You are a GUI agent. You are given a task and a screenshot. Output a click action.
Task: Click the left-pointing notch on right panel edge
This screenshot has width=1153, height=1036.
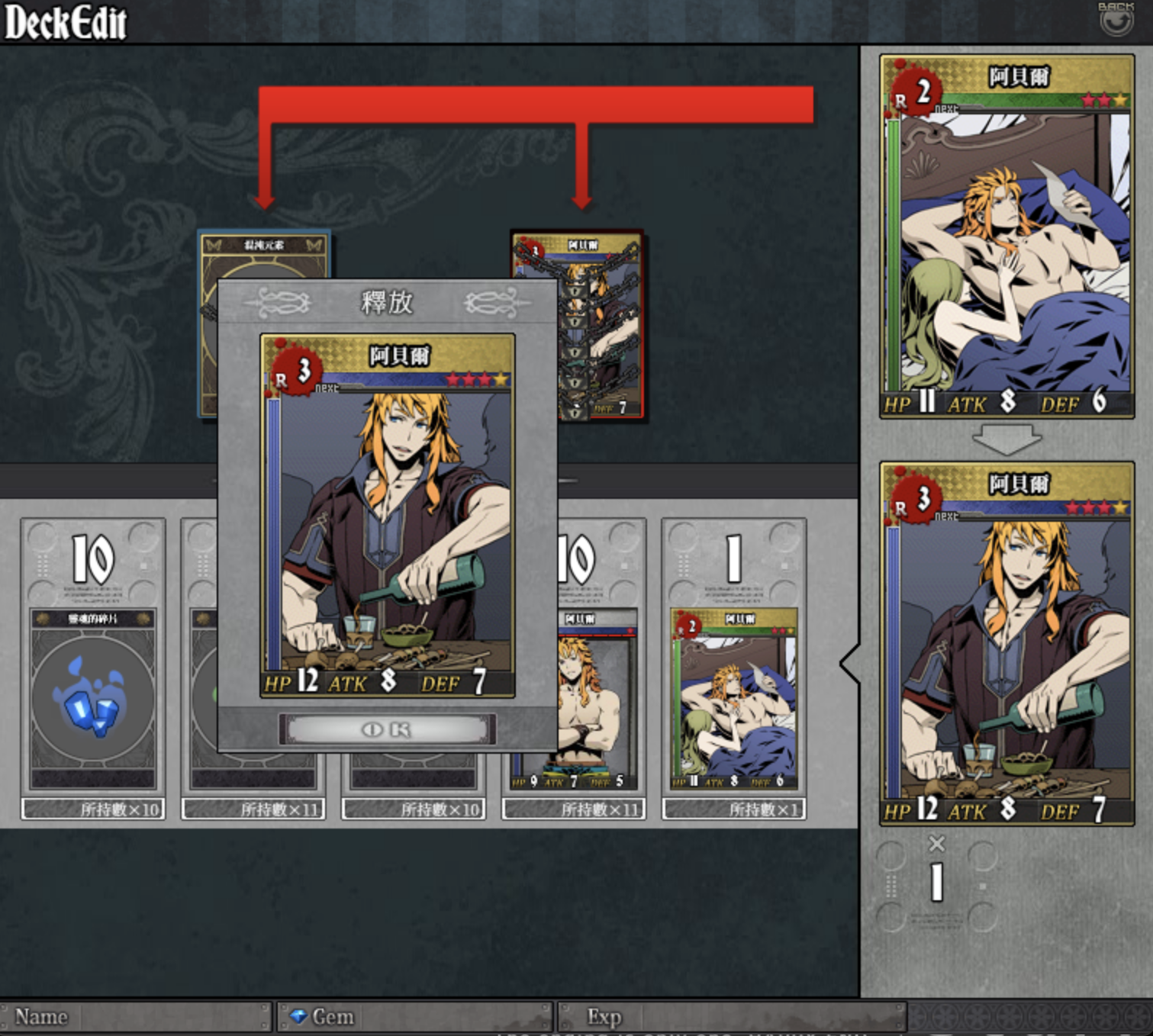coord(850,664)
